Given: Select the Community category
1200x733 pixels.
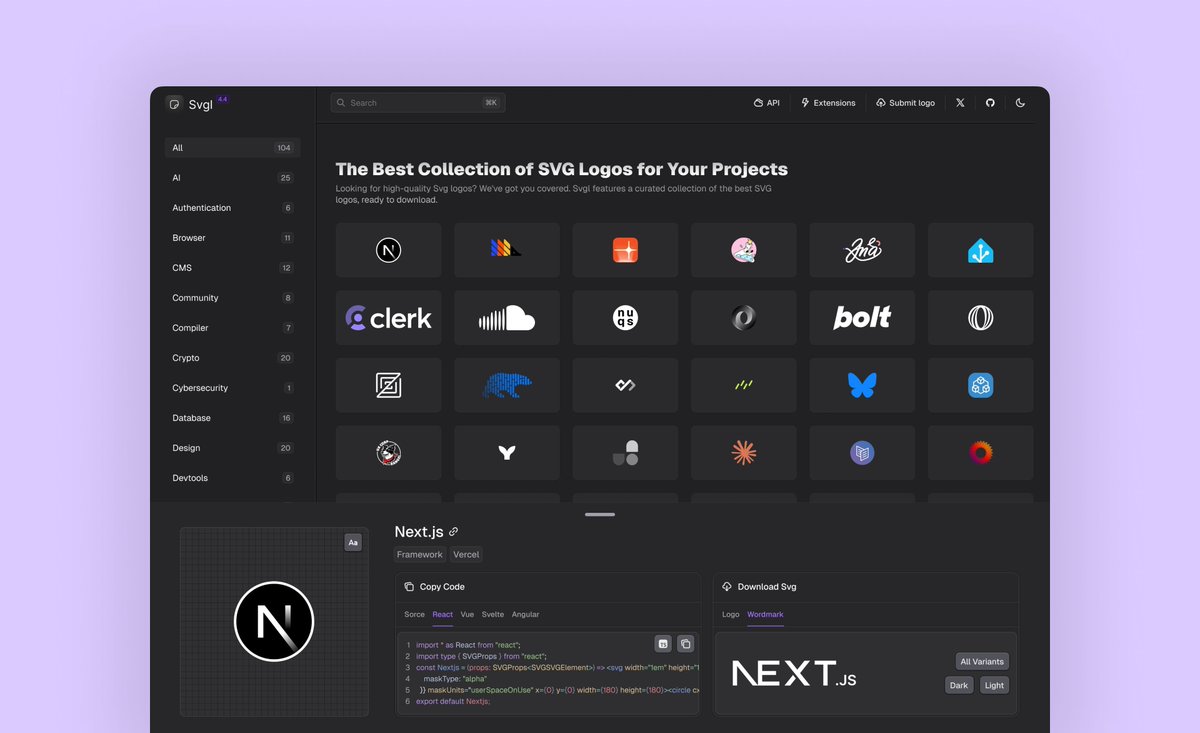Looking at the screenshot, I should [x=232, y=298].
